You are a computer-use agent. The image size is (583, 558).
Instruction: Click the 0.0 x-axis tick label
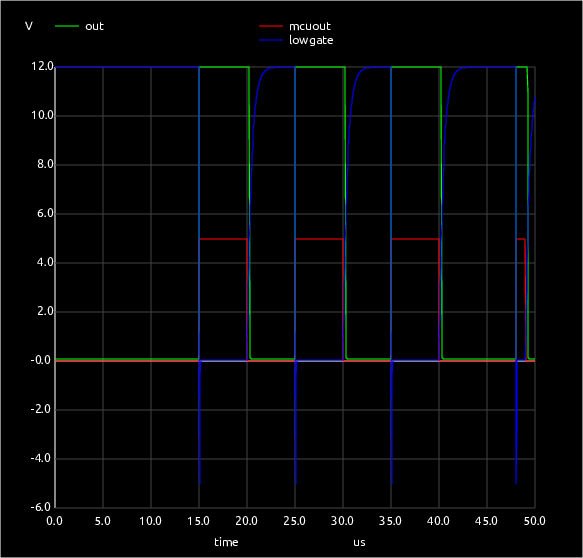coord(54,521)
